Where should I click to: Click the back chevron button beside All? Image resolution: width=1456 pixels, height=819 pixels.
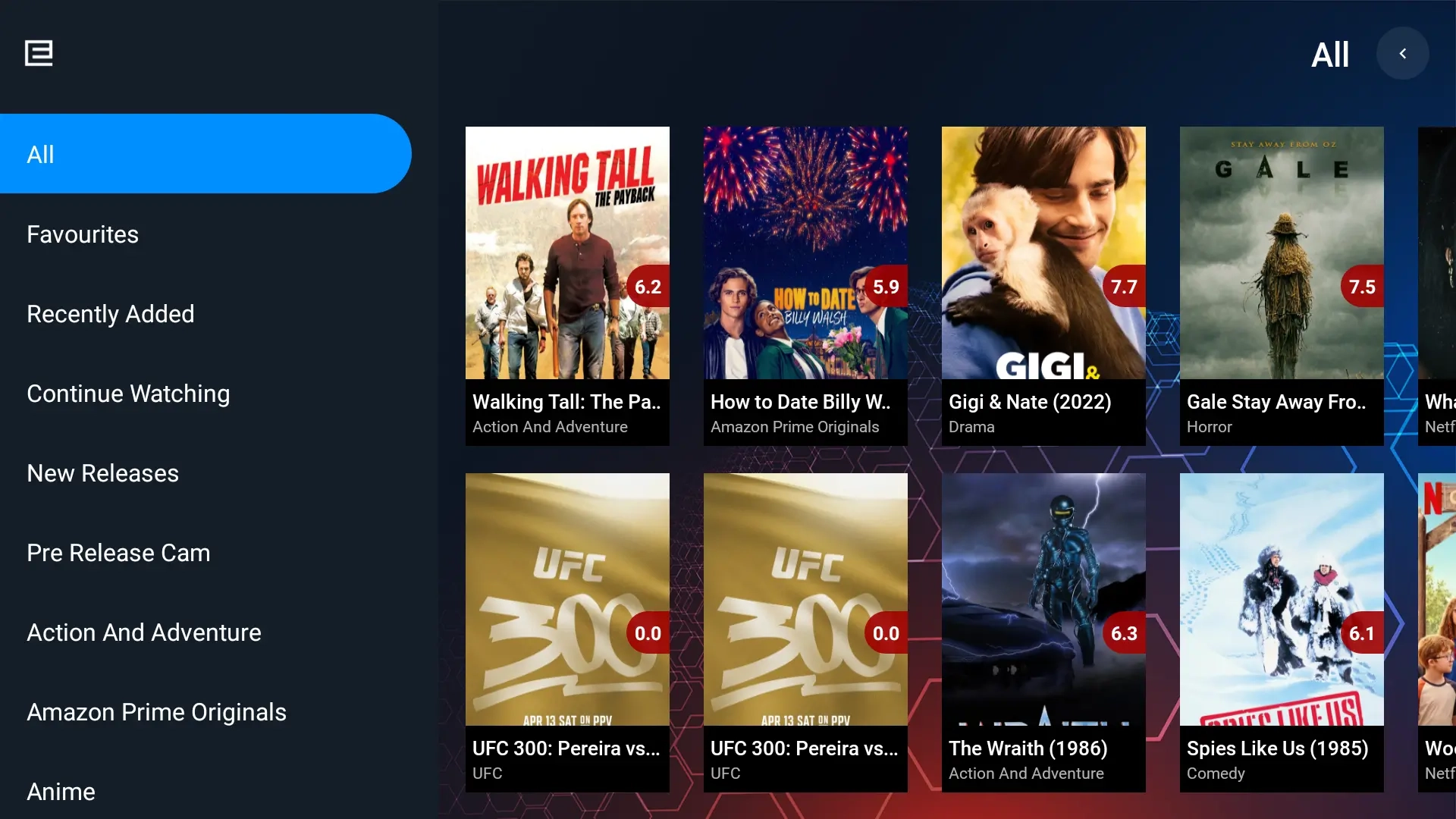point(1403,54)
